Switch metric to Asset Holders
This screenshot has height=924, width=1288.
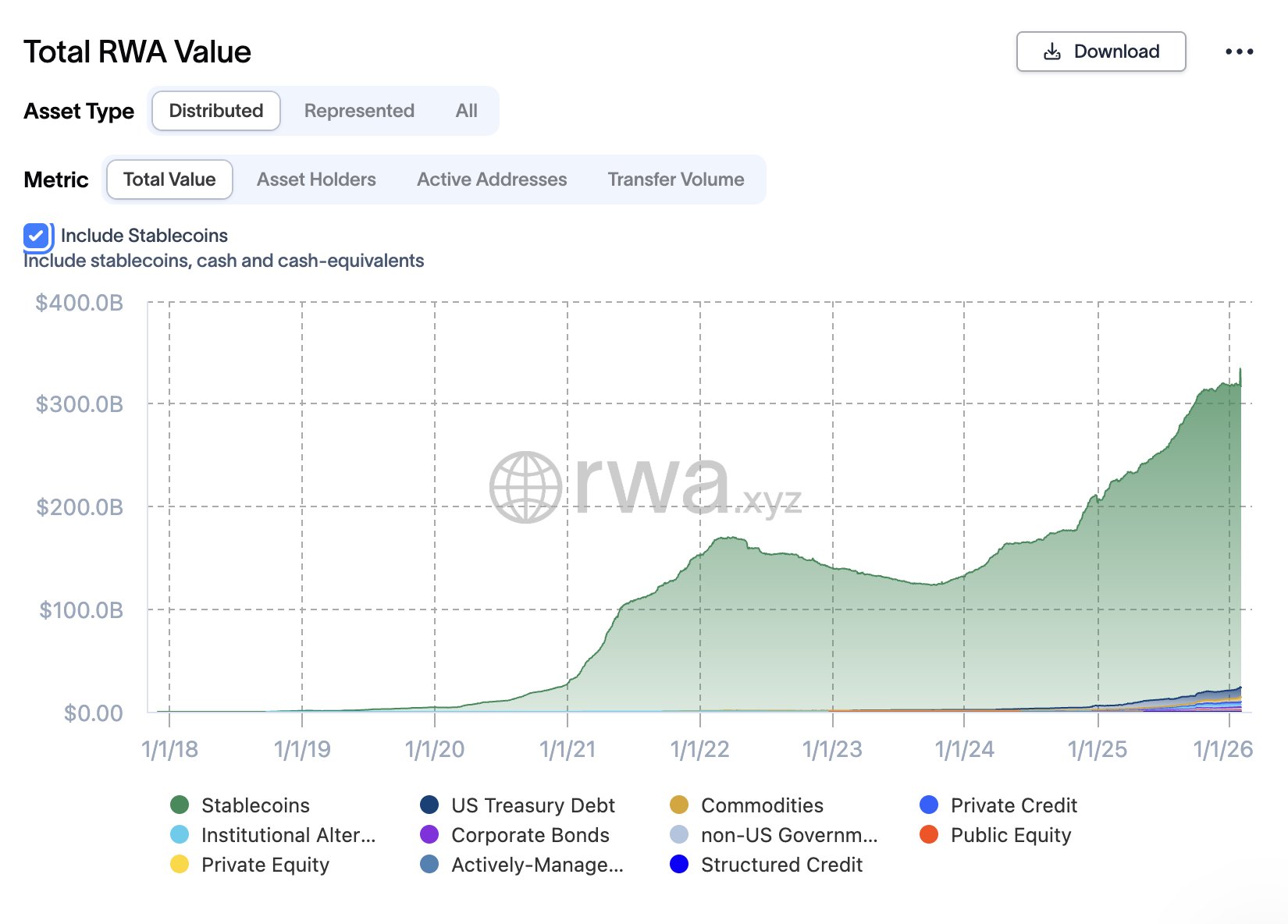pos(316,179)
